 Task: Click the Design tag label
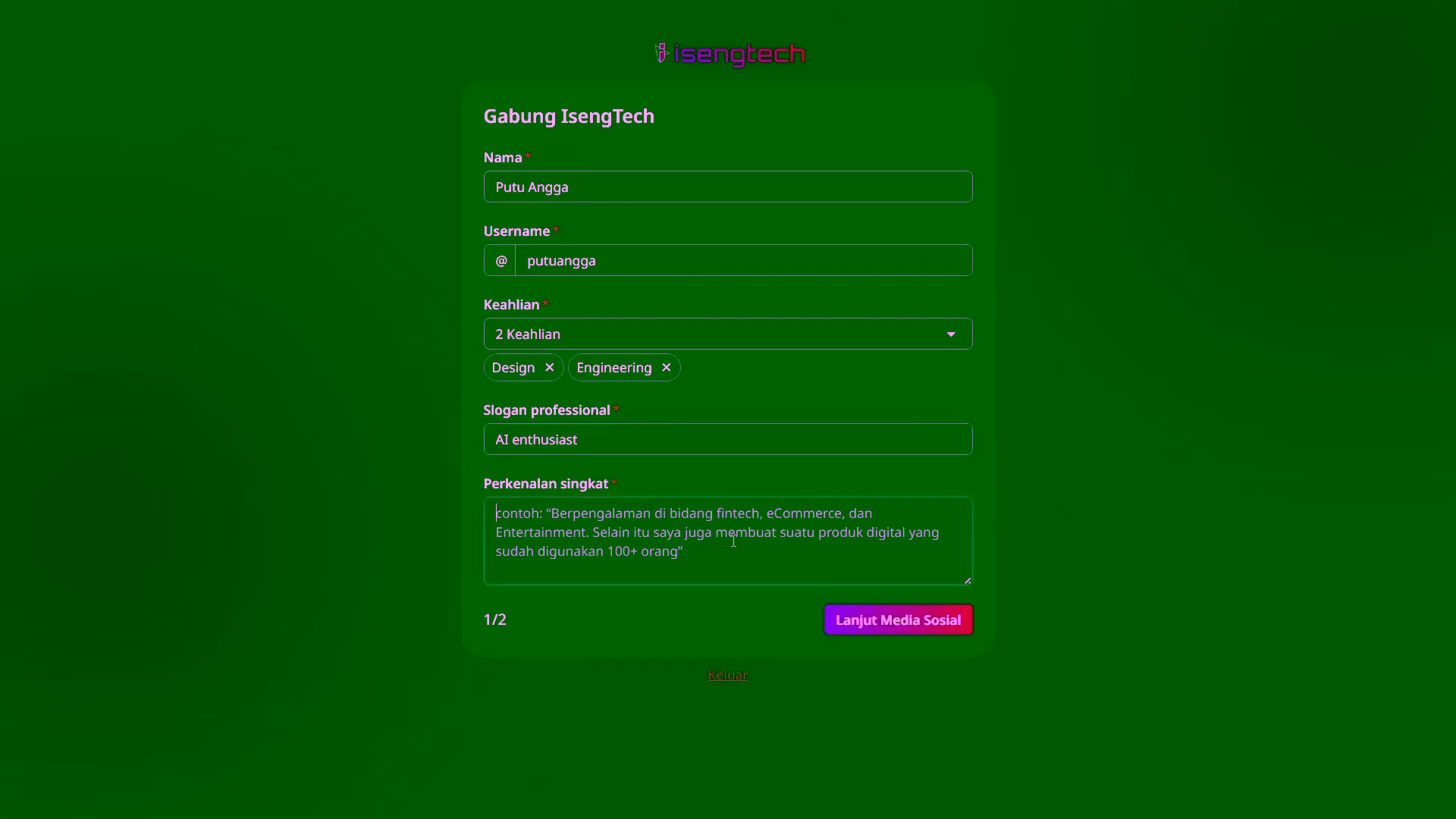pyautogui.click(x=513, y=368)
